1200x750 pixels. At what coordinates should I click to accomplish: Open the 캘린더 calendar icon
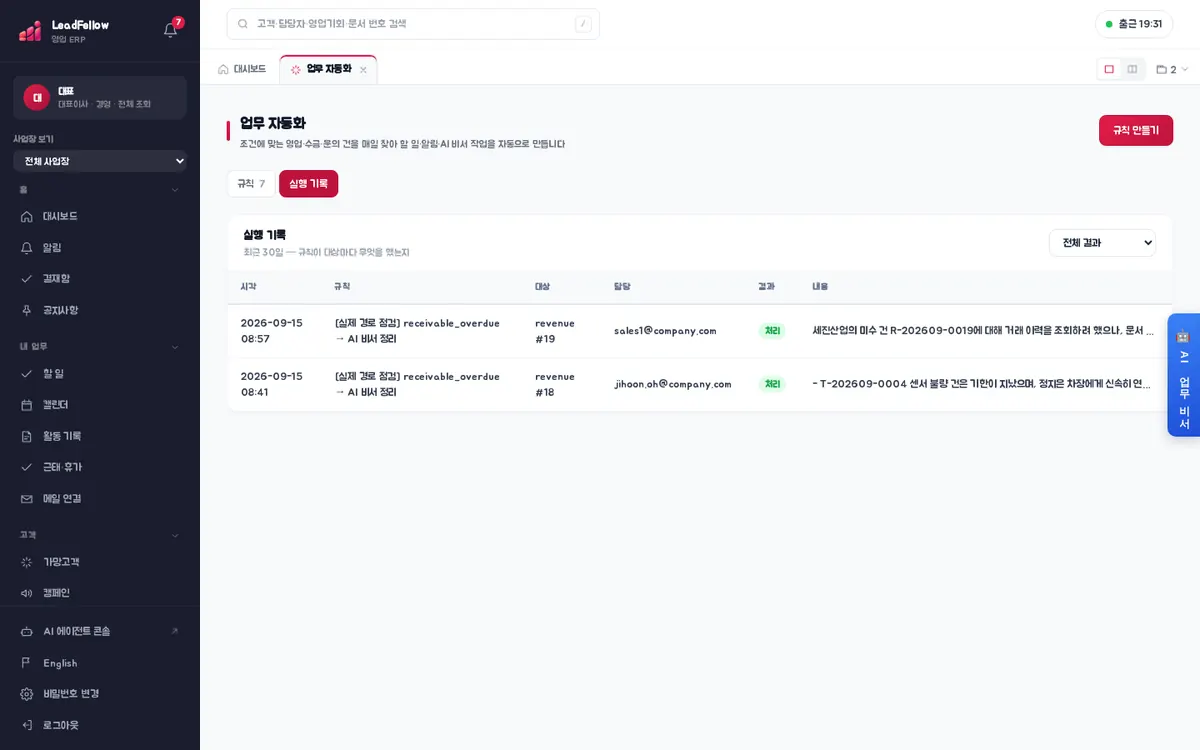27,404
